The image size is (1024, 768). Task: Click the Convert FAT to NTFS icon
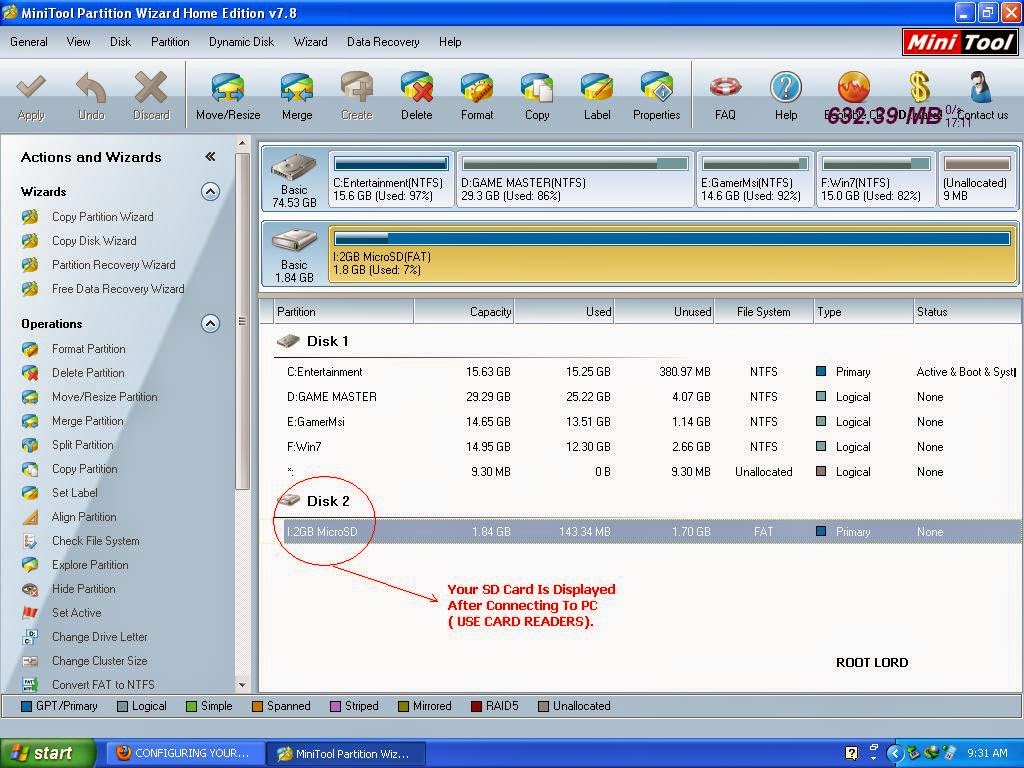coord(30,684)
